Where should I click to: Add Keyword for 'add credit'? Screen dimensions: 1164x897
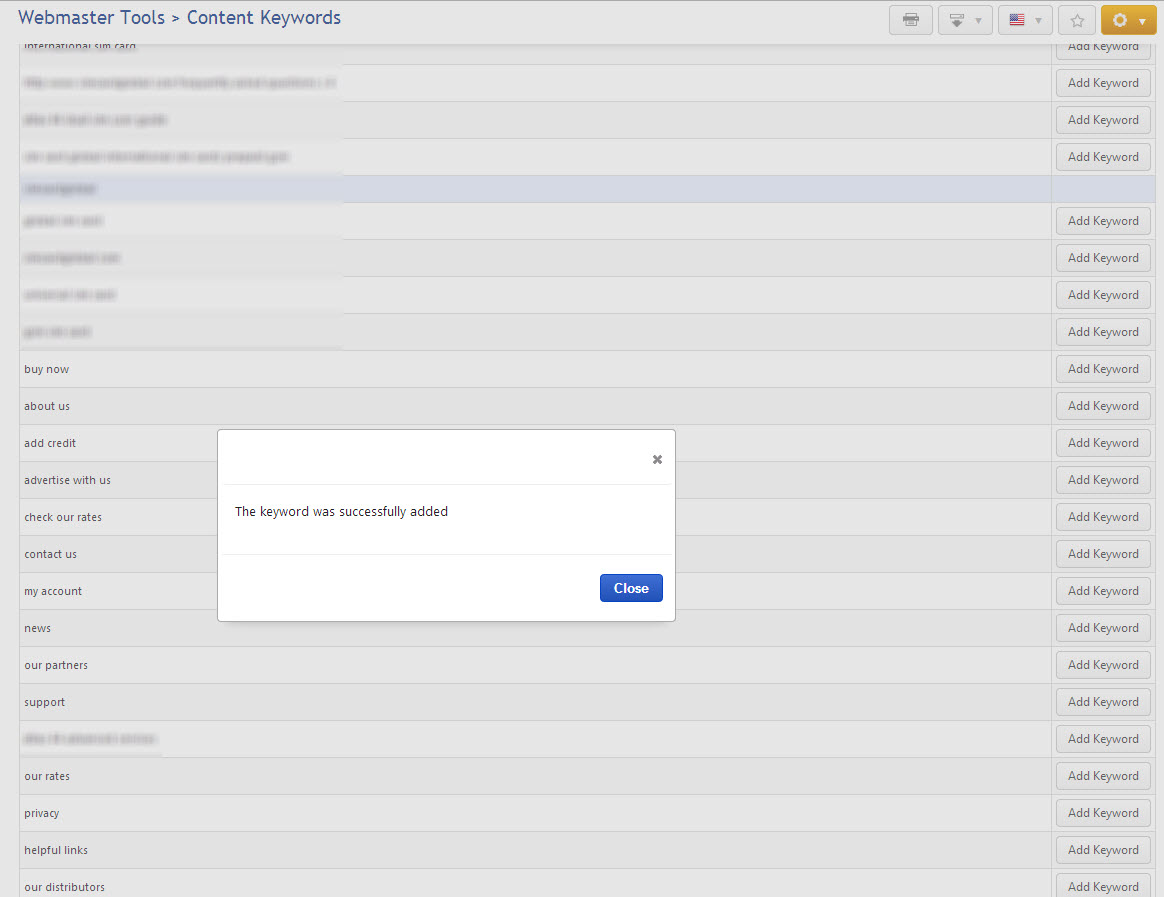pos(1103,443)
